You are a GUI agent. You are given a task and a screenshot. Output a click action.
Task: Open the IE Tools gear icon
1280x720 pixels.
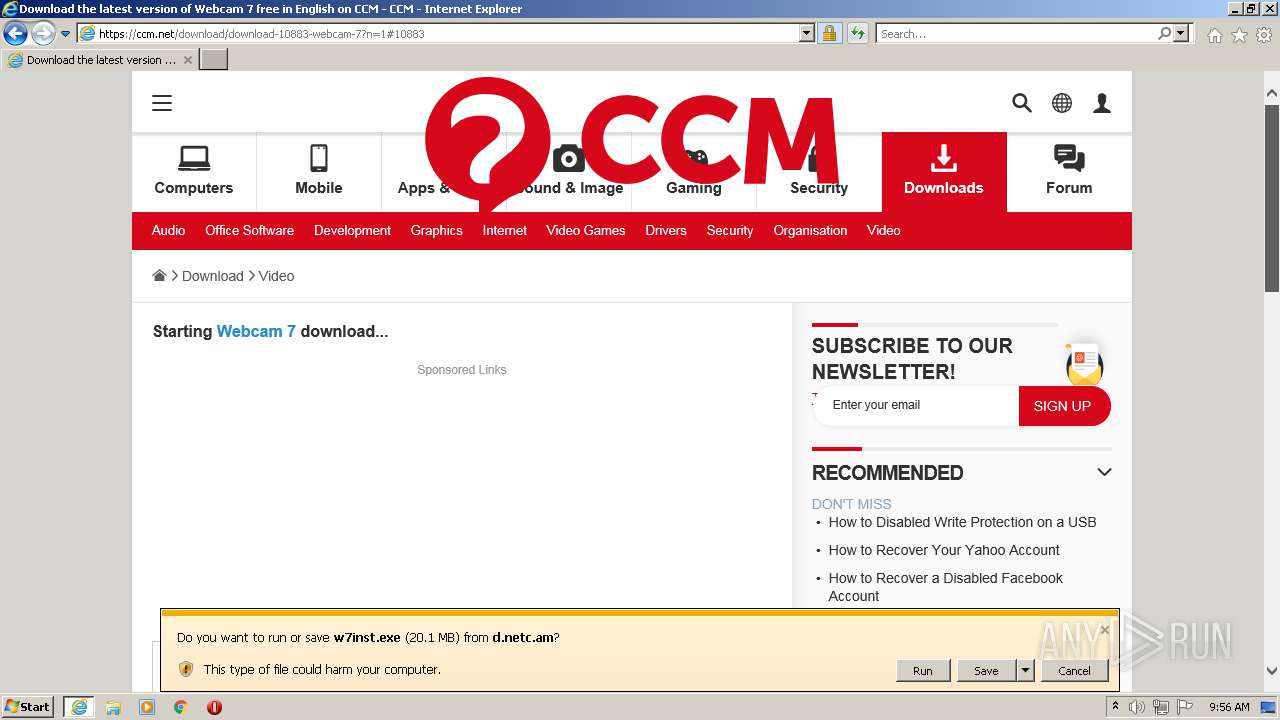(1263, 35)
